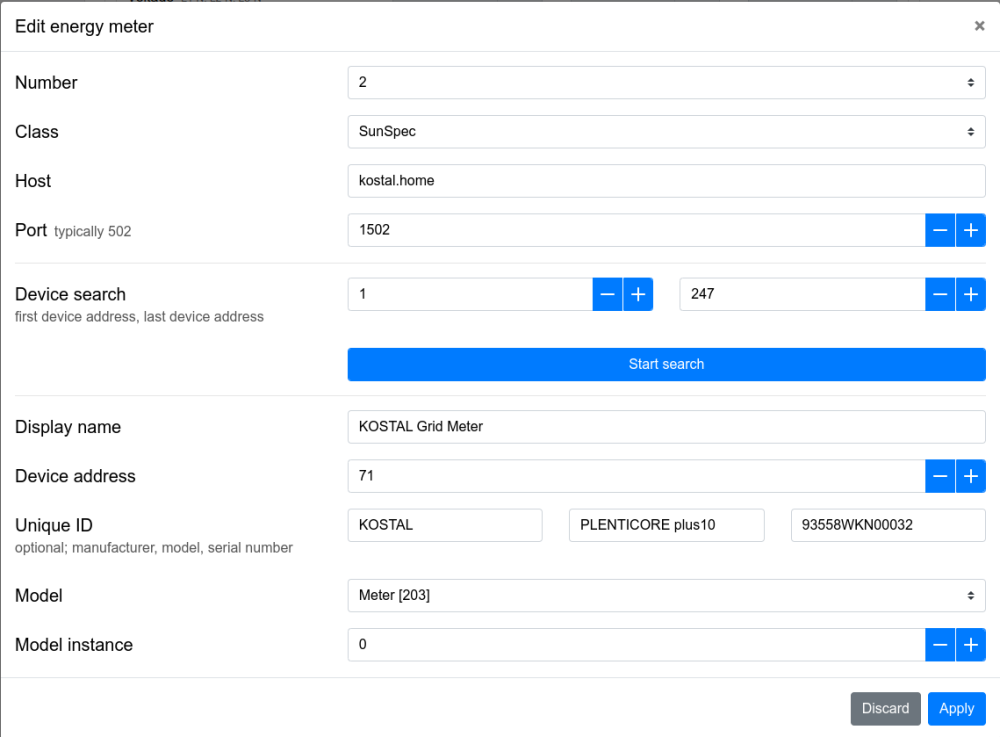
Task: Open the Number dropdown
Action: 666,83
